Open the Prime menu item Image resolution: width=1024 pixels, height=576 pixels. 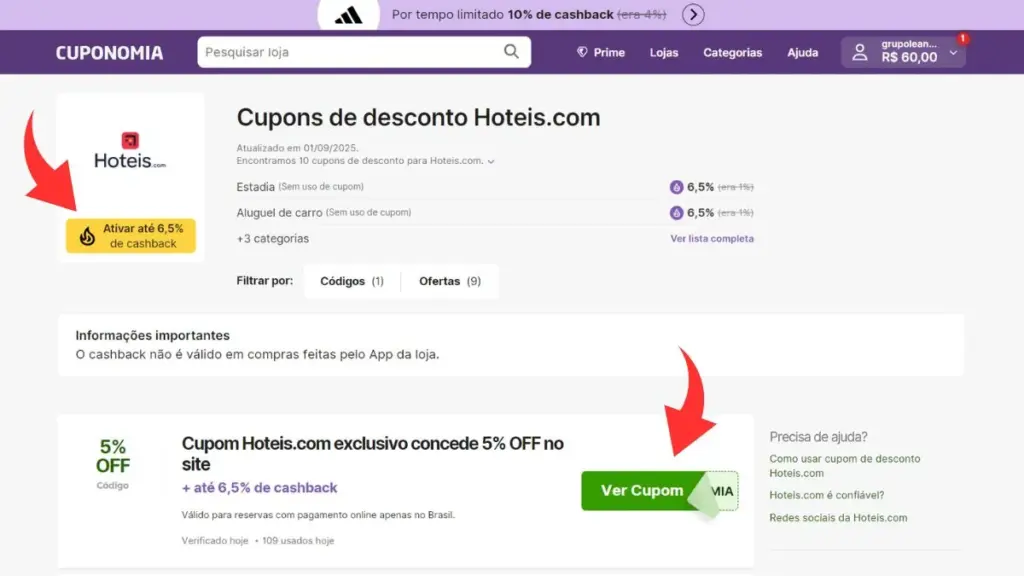601,52
